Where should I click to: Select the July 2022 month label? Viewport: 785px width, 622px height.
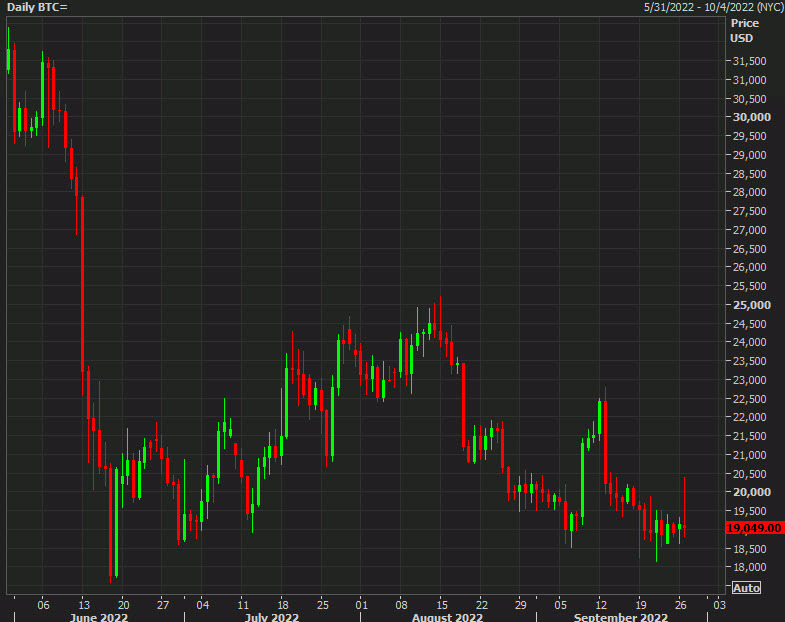(270, 618)
